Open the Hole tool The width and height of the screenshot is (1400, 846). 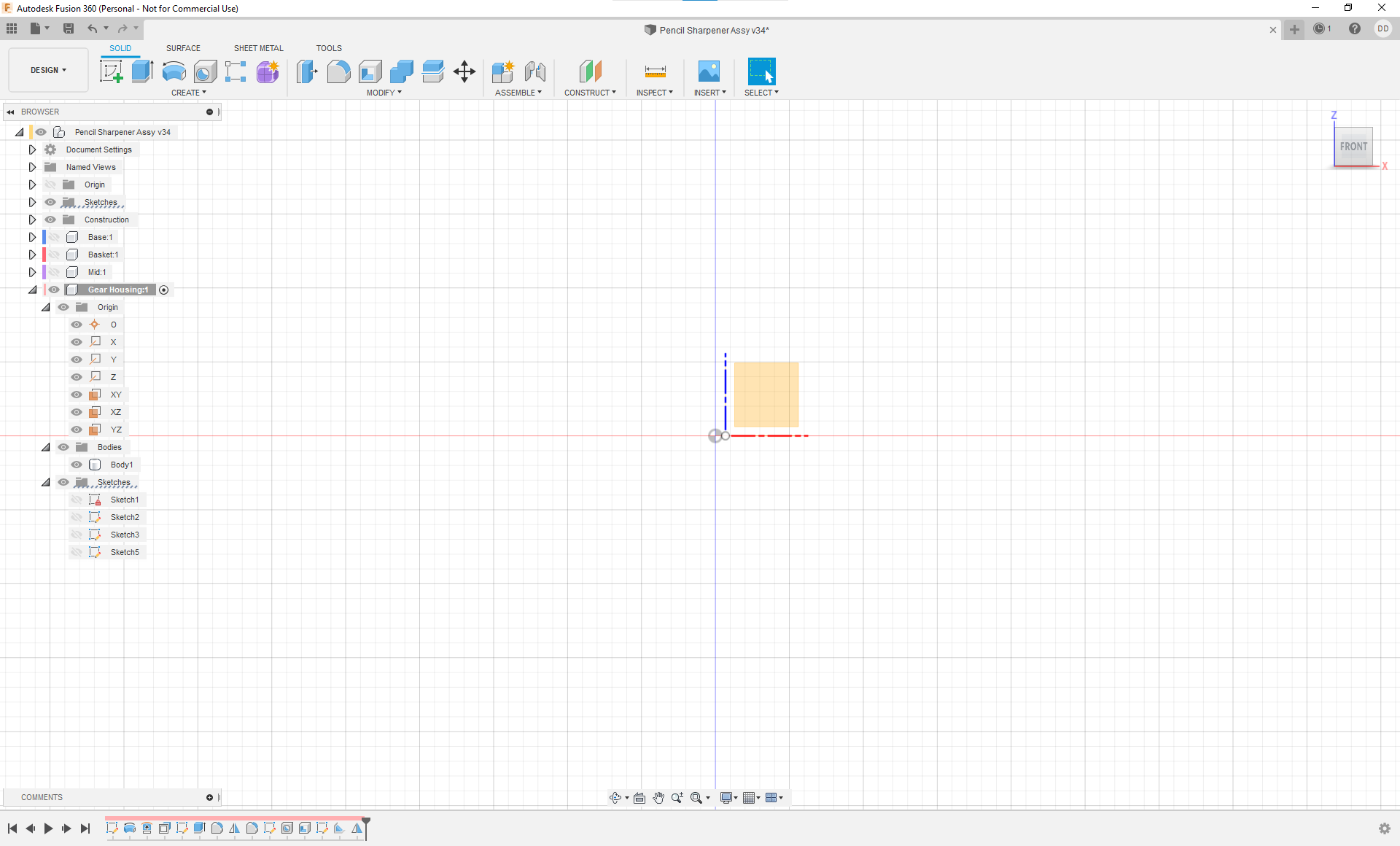tap(206, 72)
